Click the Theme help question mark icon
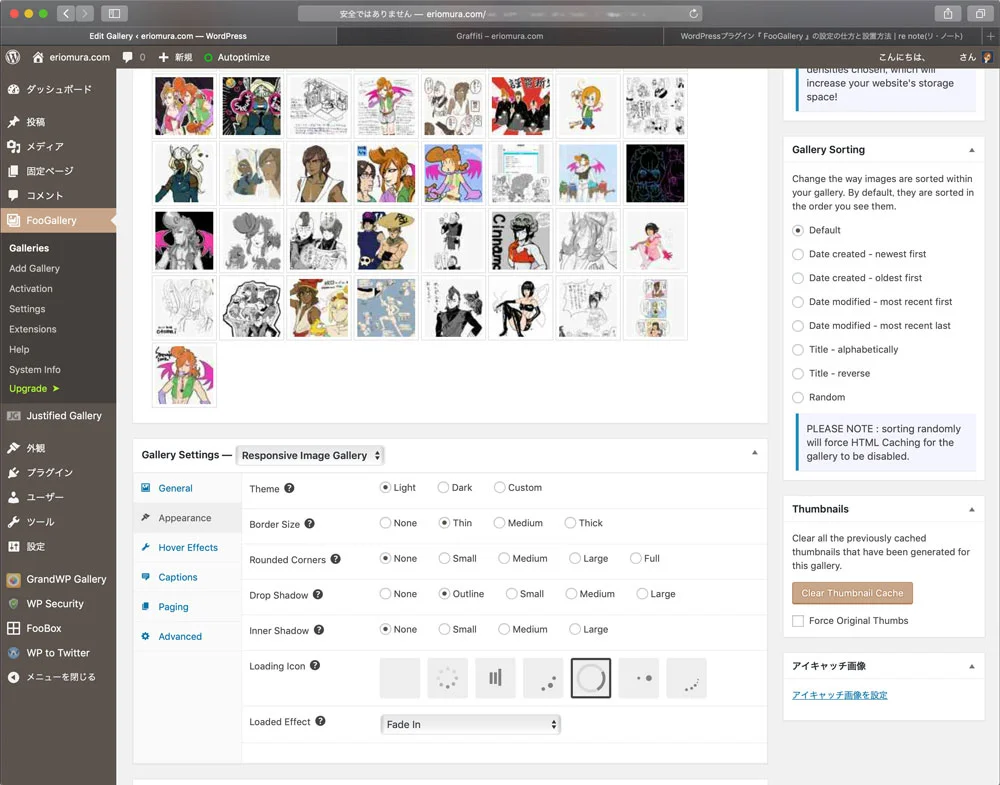Screen dimensions: 1000x785 coord(289,488)
